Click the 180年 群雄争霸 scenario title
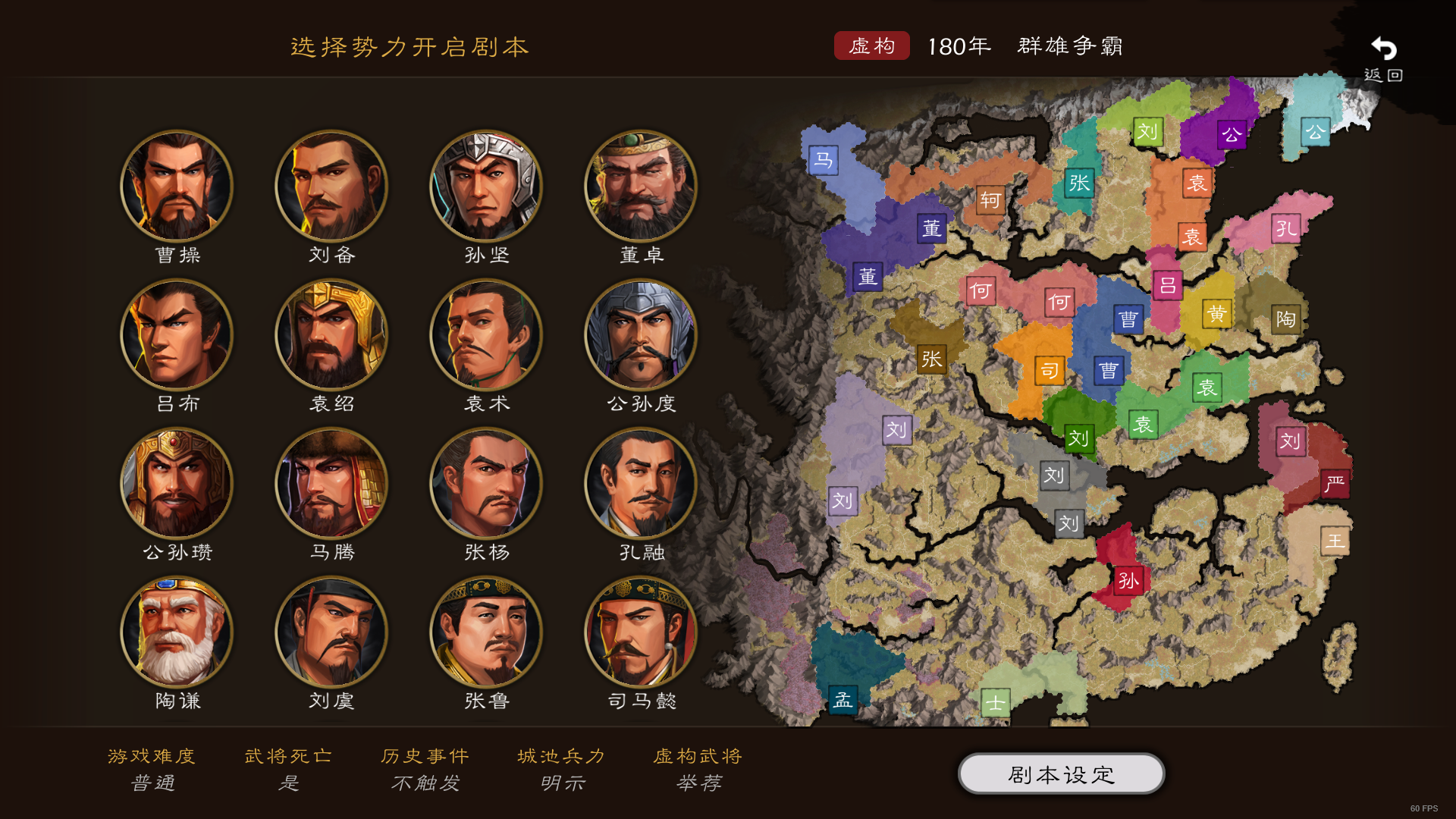This screenshot has width=1456, height=819. (1025, 46)
